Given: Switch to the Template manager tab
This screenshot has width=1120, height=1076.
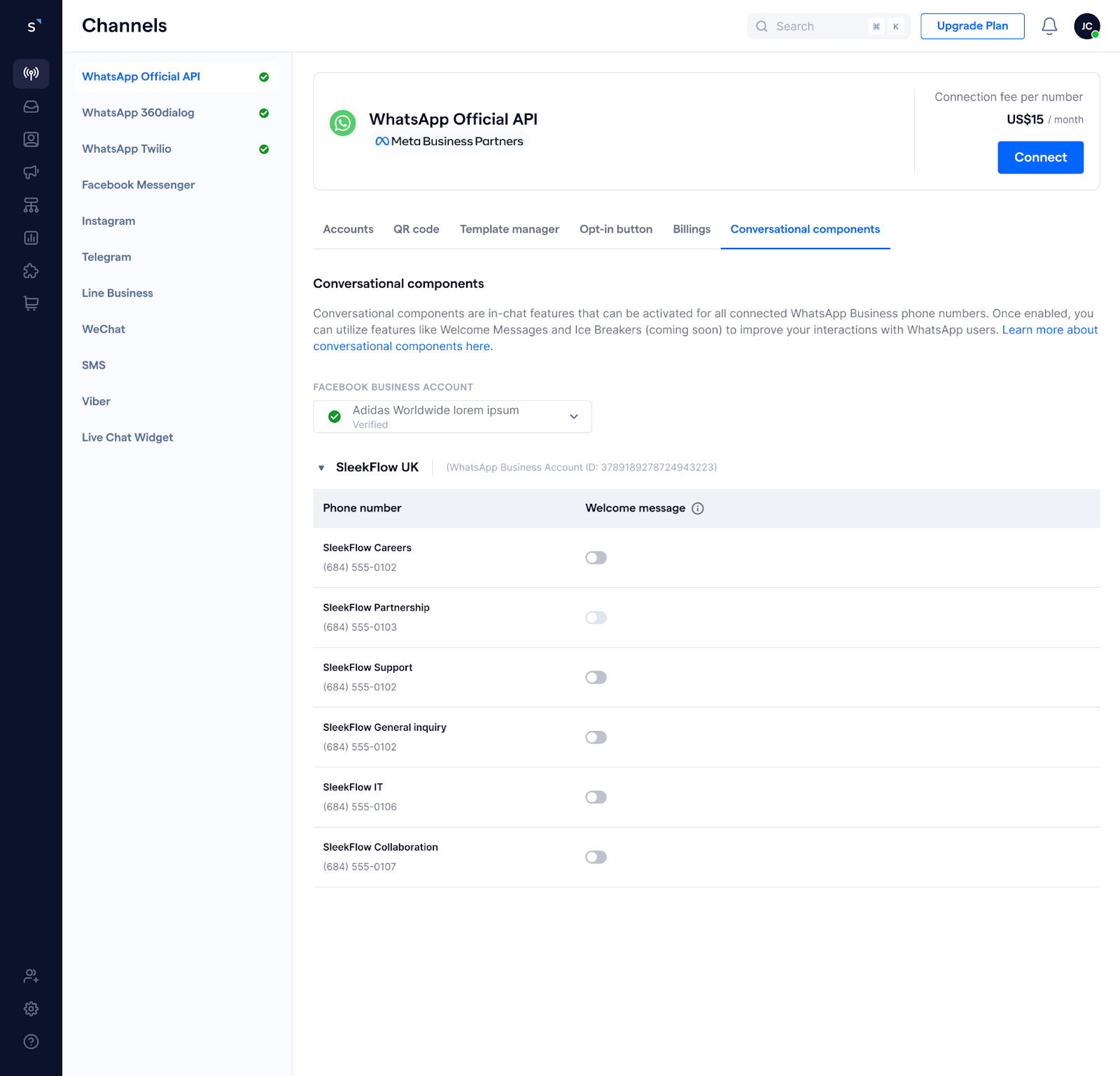Looking at the screenshot, I should [510, 229].
